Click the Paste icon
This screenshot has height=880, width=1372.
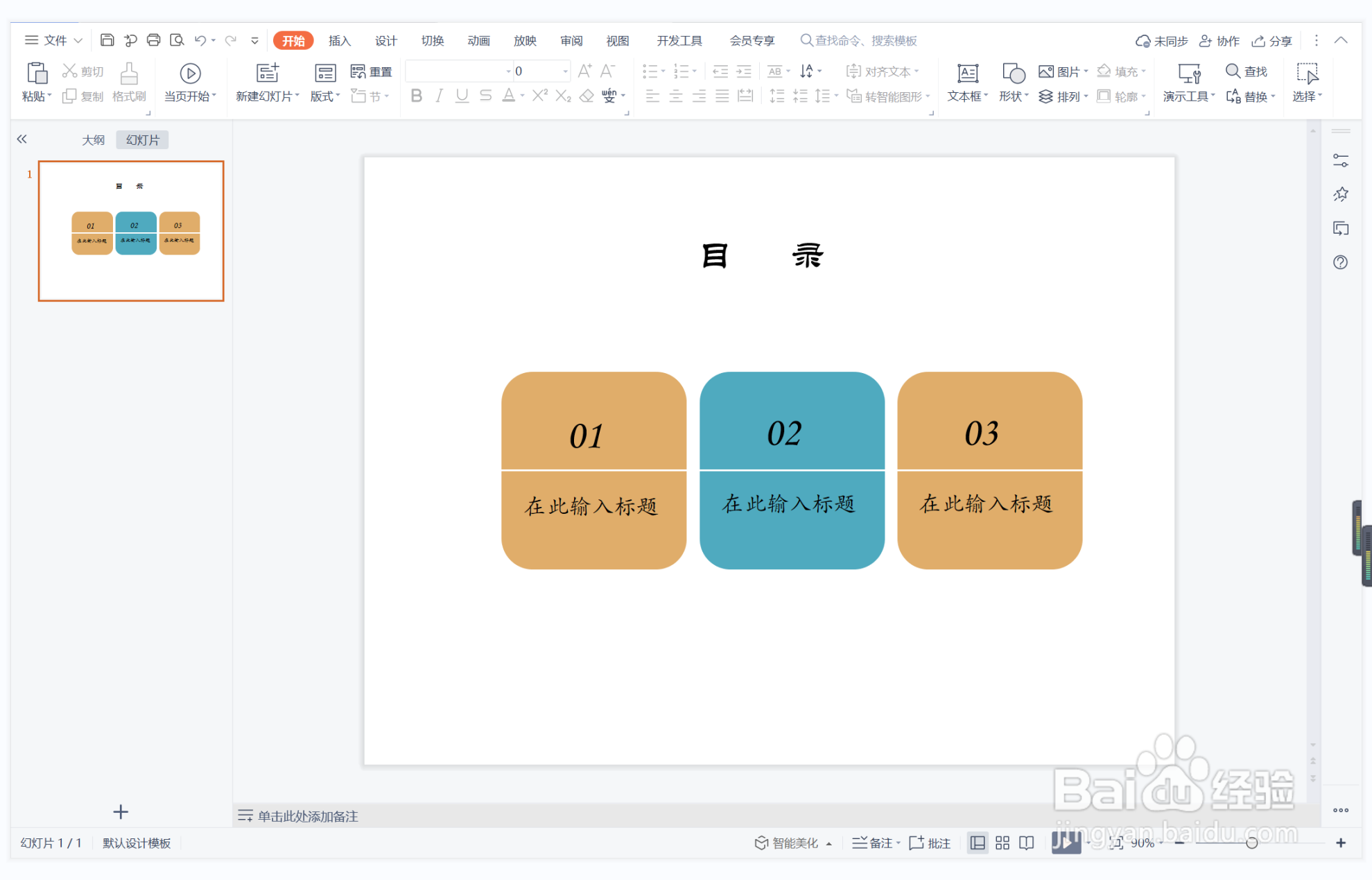tap(36, 74)
